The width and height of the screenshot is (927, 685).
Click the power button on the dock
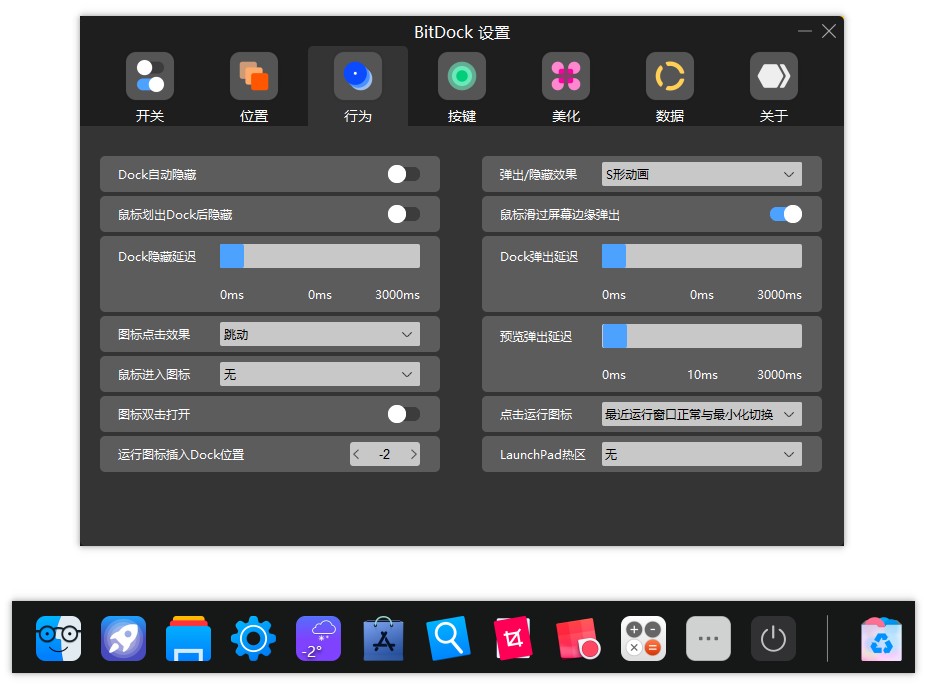click(x=773, y=637)
